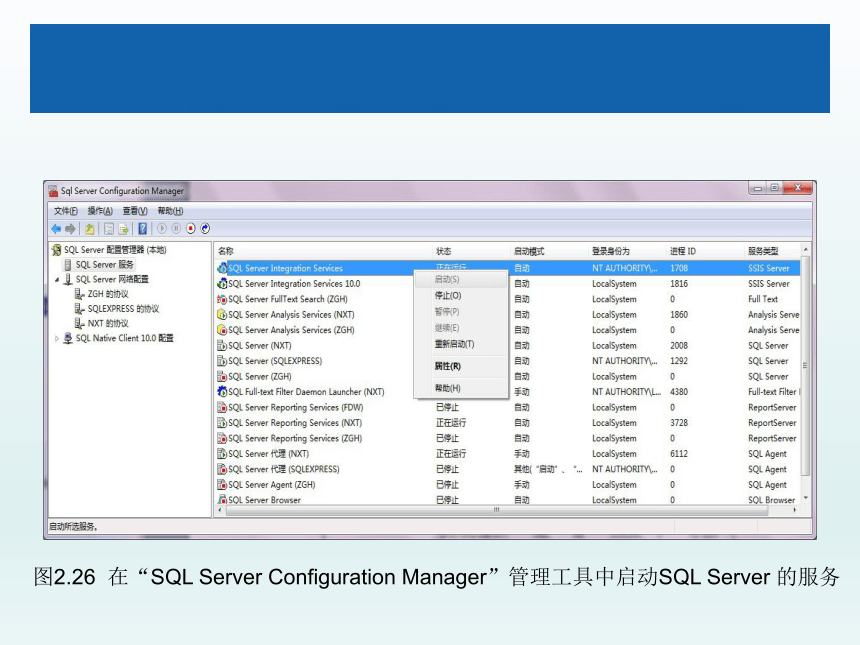Click the Up one level folder icon
This screenshot has height=645, width=860.
click(x=89, y=229)
